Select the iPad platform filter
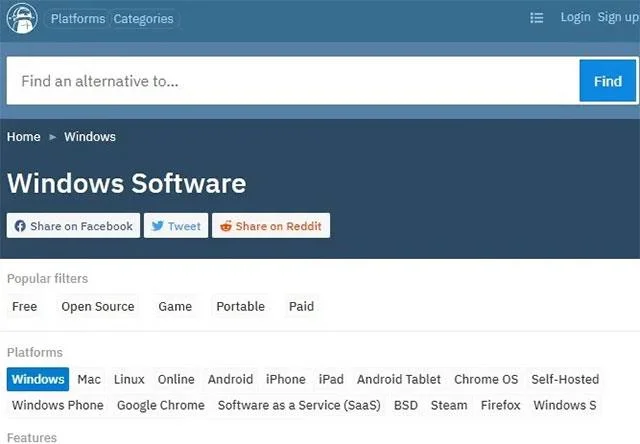Viewport: 640px width, 444px height. 331,379
